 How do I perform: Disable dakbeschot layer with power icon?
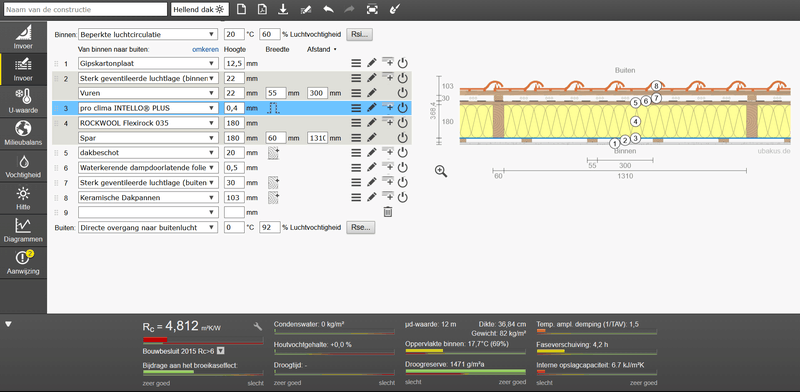tap(403, 153)
